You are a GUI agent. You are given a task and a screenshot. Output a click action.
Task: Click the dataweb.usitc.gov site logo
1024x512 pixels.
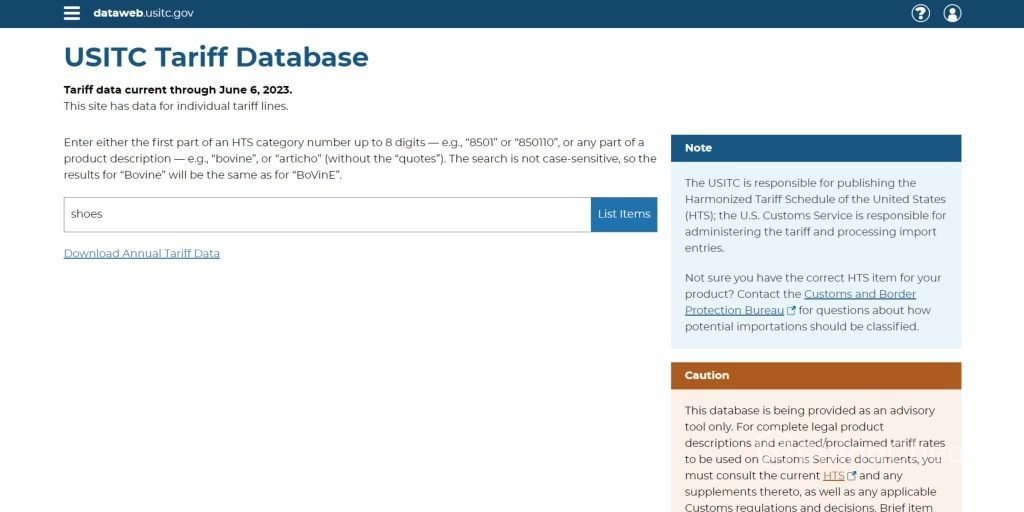point(143,13)
